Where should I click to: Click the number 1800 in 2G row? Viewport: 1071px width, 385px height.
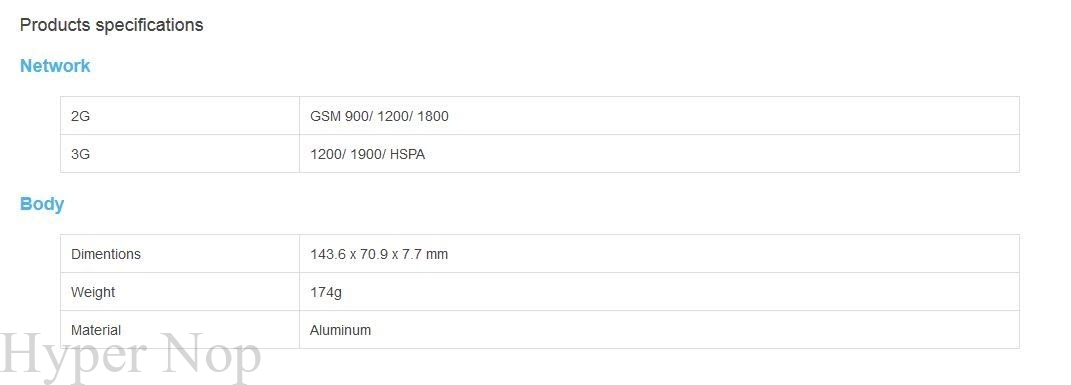(432, 116)
